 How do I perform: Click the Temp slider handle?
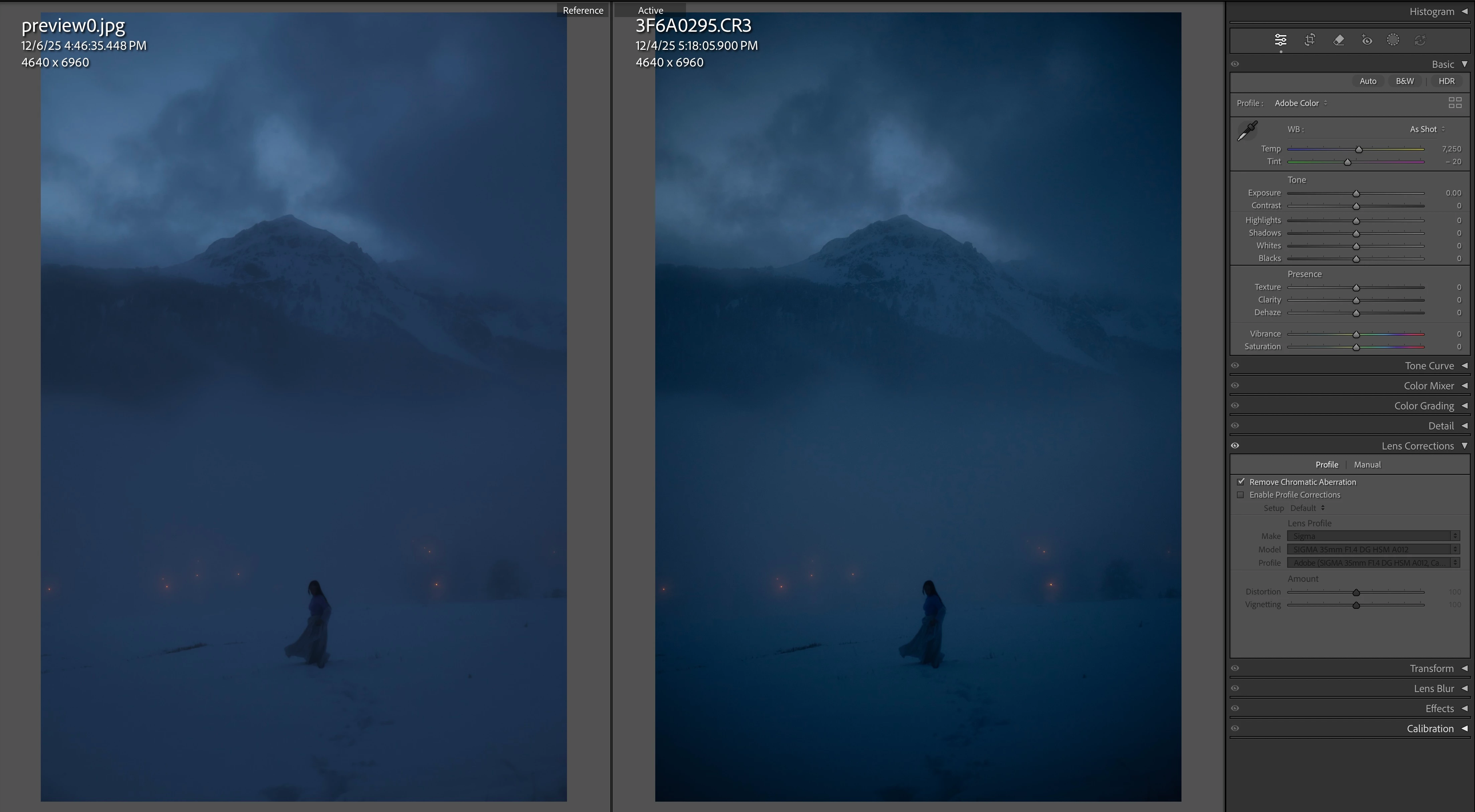(x=1359, y=149)
